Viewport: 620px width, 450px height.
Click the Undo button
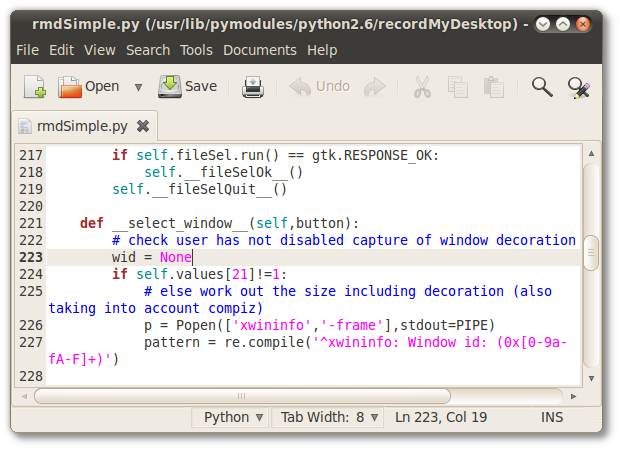pos(319,86)
